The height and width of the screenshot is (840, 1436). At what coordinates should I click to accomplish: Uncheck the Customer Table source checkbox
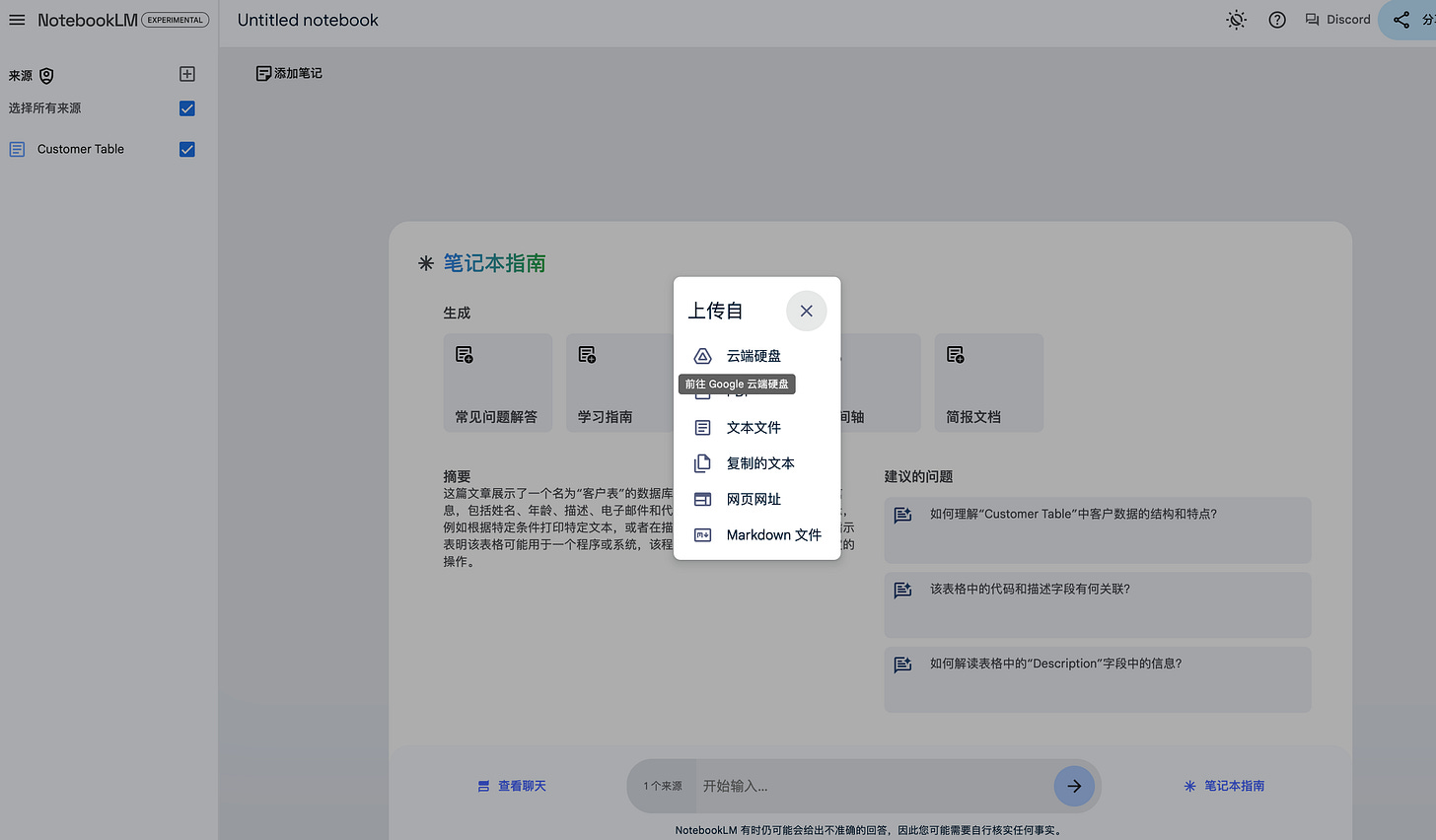[x=187, y=149]
